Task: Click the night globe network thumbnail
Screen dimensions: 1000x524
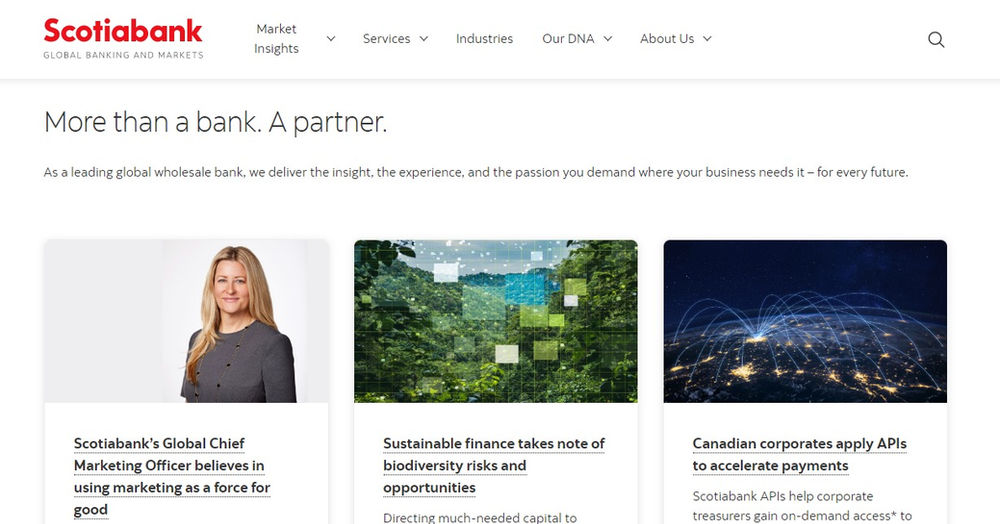Action: 805,321
